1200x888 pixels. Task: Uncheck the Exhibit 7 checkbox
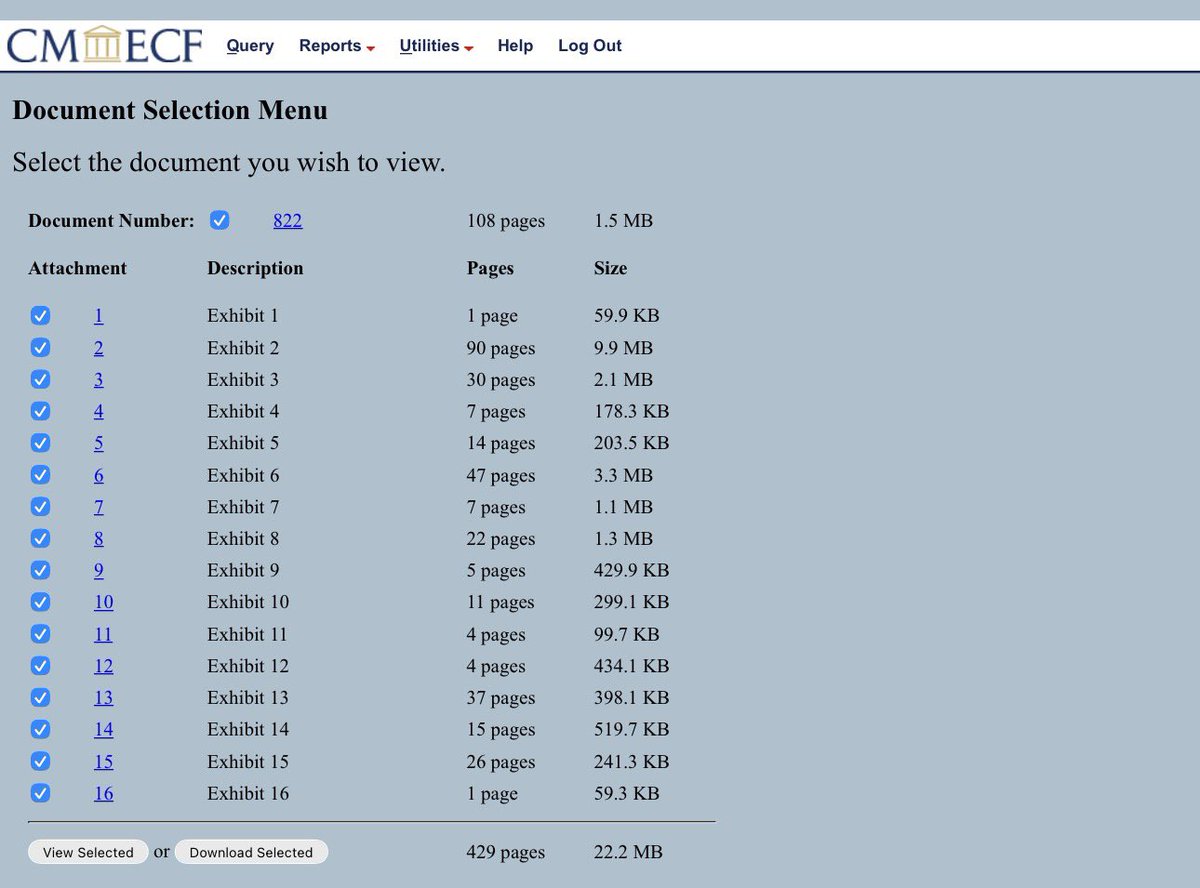[40, 507]
